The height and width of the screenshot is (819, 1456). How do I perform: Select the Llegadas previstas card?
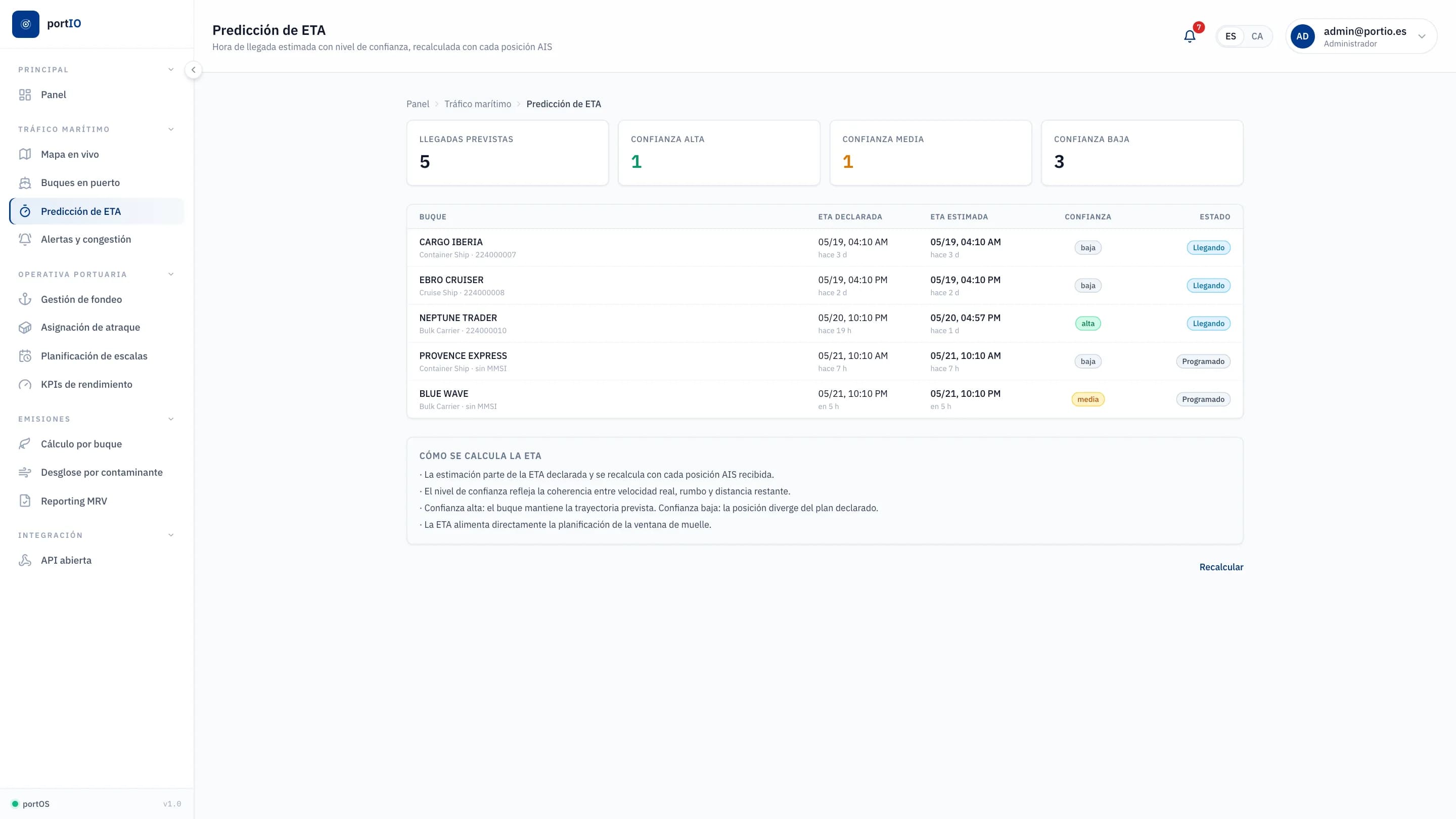click(x=508, y=153)
